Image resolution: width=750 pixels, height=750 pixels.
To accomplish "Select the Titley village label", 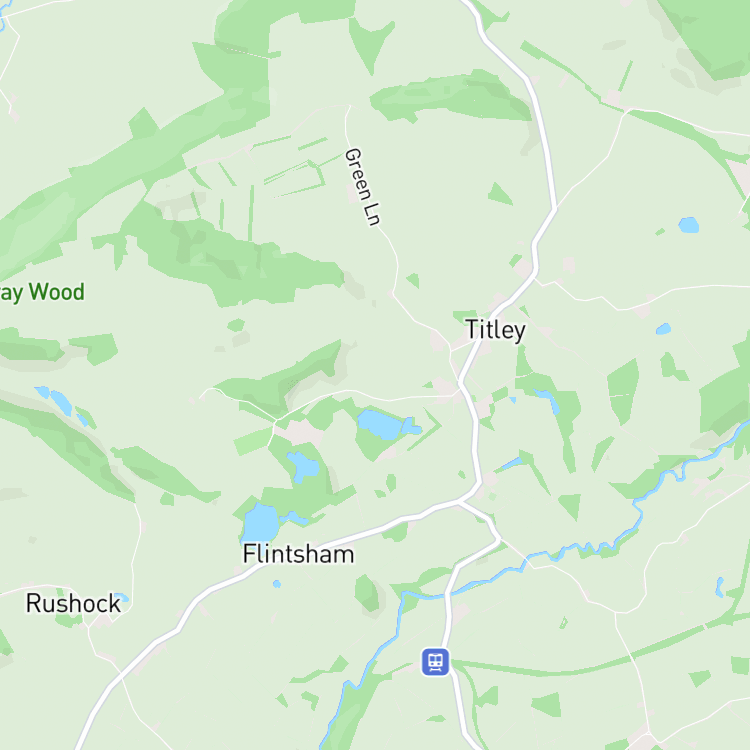I will 496,330.
